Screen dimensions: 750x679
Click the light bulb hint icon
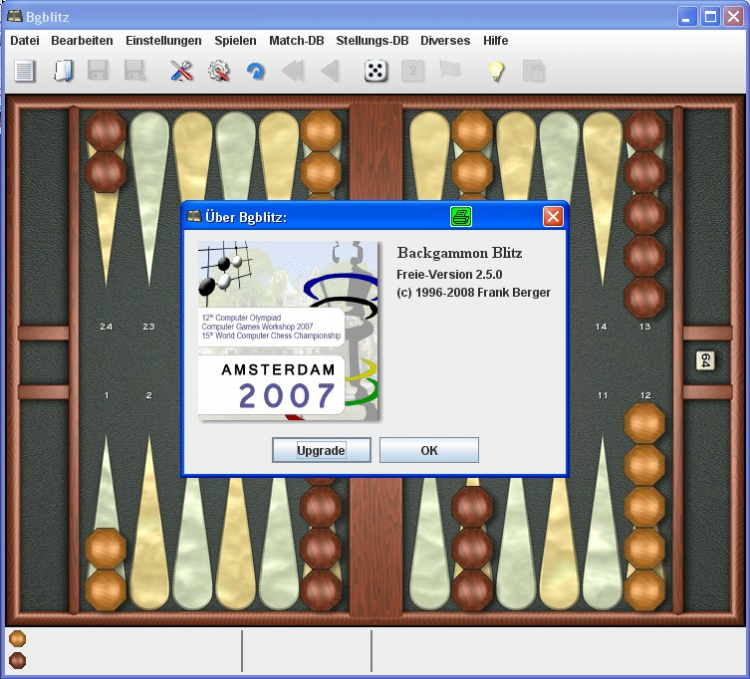click(x=496, y=71)
